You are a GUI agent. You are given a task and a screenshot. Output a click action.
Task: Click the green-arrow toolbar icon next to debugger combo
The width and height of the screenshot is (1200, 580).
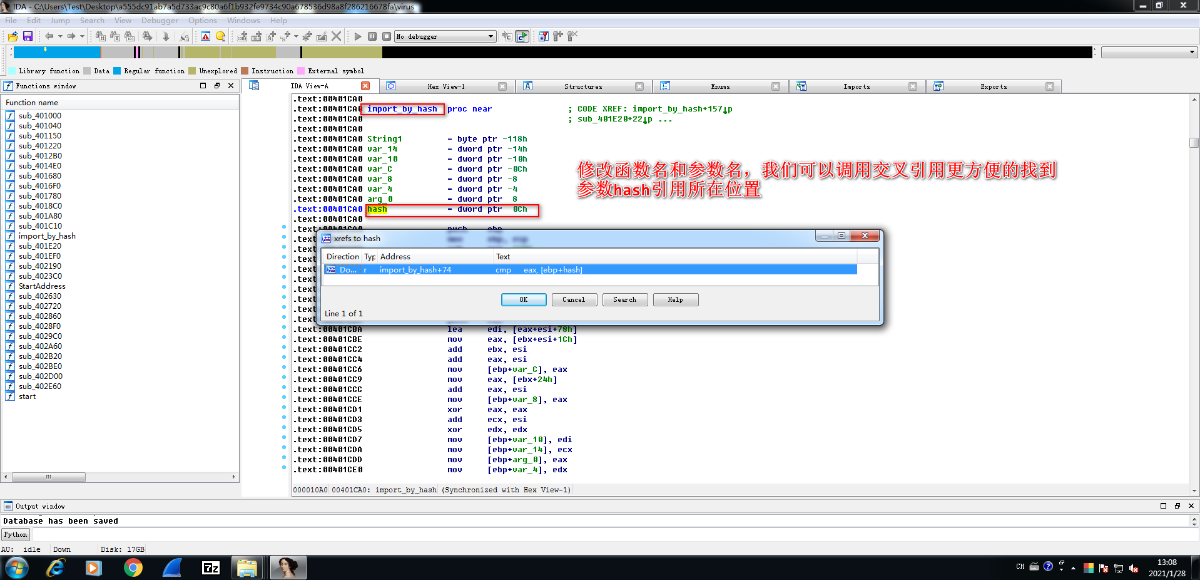pyautogui.click(x=522, y=36)
